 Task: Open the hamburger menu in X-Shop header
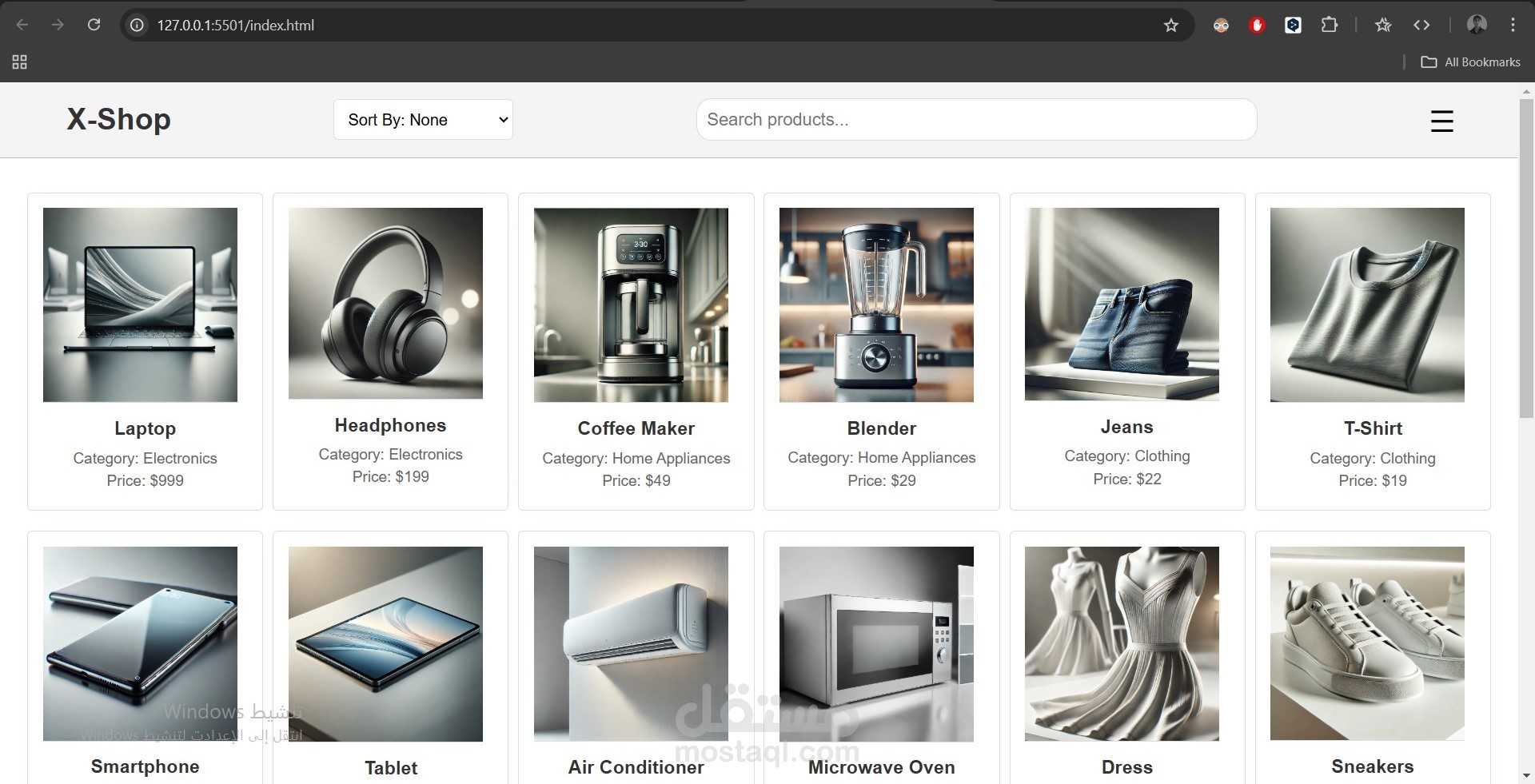(1441, 121)
